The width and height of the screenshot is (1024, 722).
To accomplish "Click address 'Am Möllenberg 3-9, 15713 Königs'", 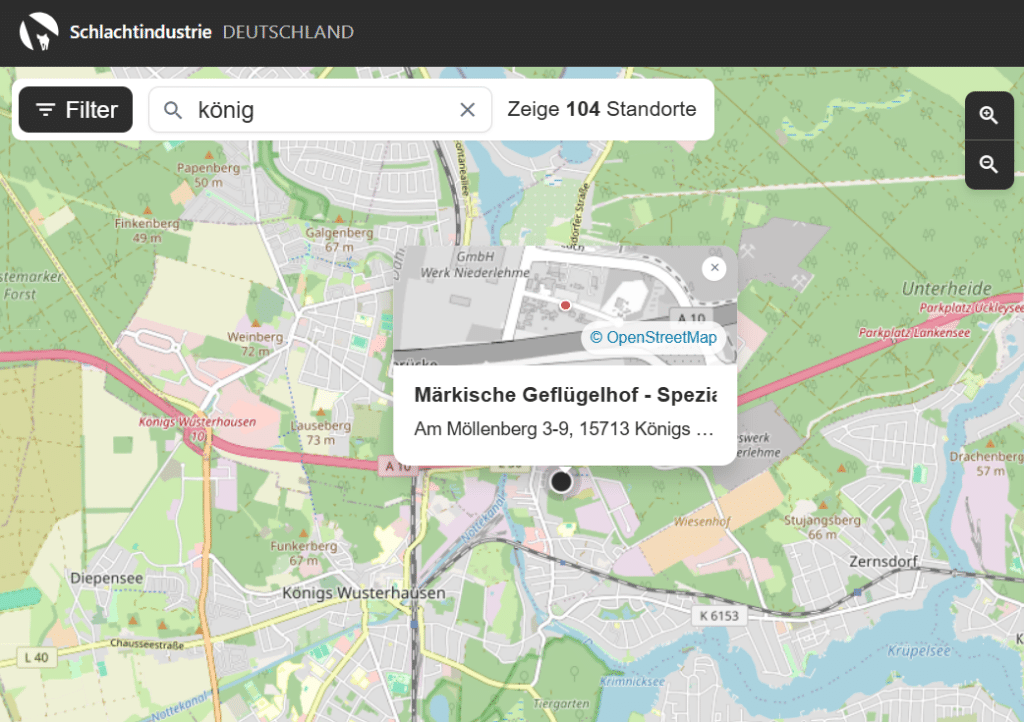I will click(564, 429).
